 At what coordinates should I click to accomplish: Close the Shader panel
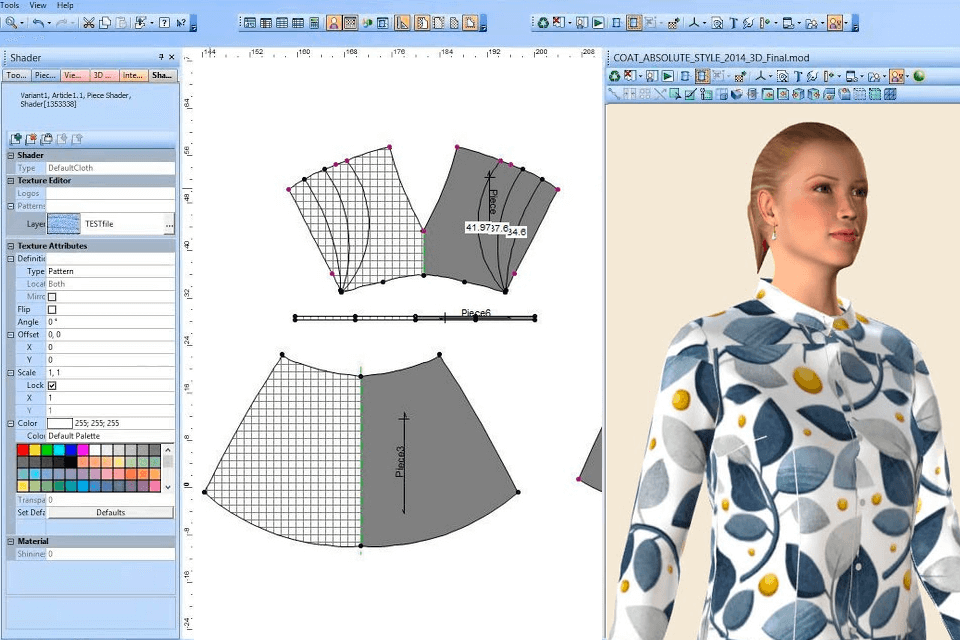172,57
